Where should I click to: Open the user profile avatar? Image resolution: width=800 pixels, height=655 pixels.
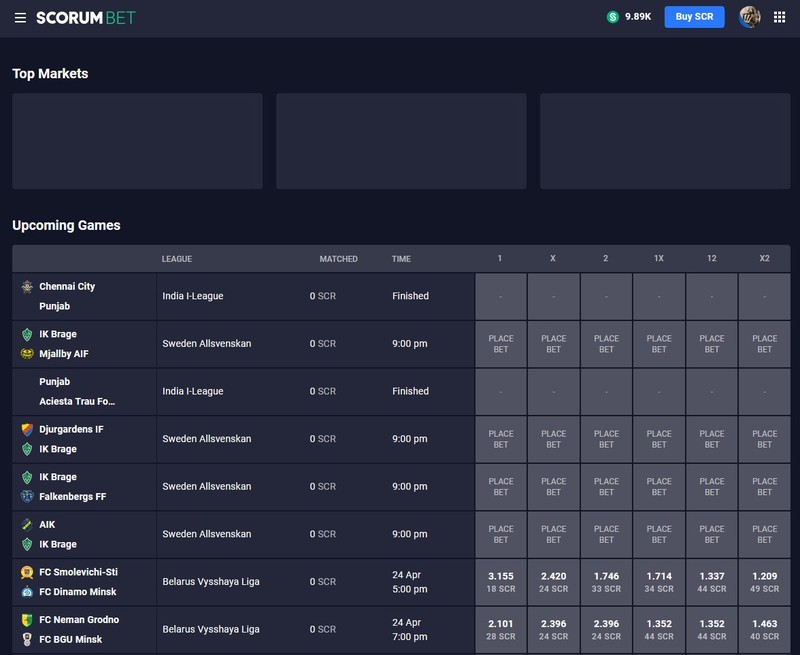click(749, 17)
